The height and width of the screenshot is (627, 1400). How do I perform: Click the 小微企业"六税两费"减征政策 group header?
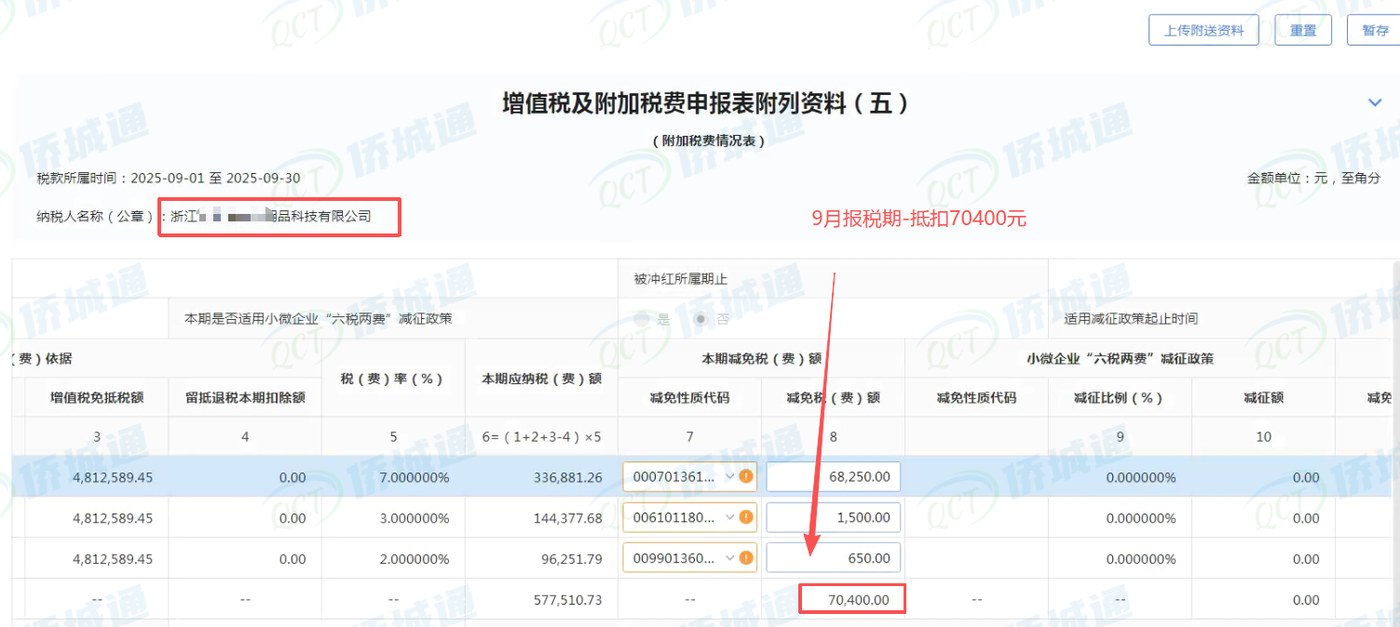coord(1120,358)
